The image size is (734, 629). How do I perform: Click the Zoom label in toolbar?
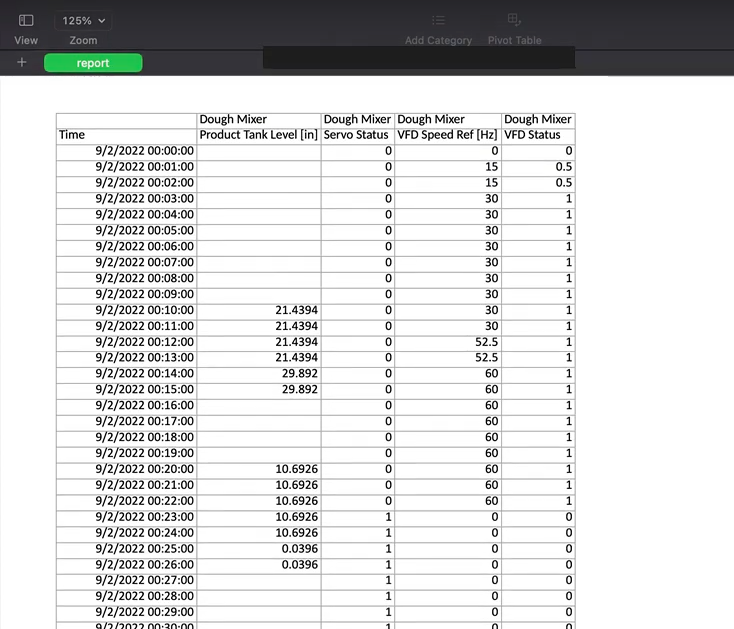pos(83,40)
